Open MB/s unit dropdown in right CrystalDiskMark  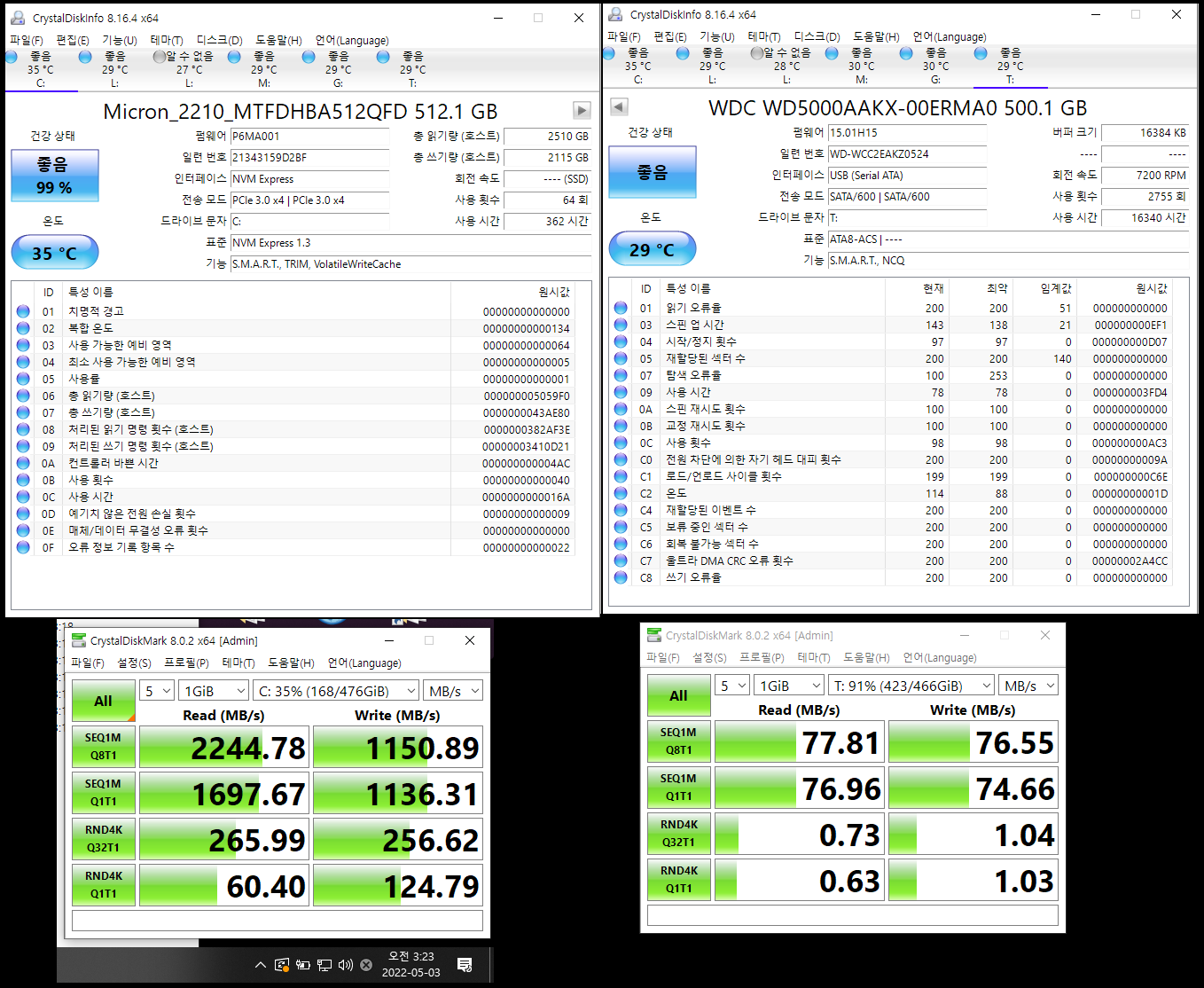(x=1028, y=686)
